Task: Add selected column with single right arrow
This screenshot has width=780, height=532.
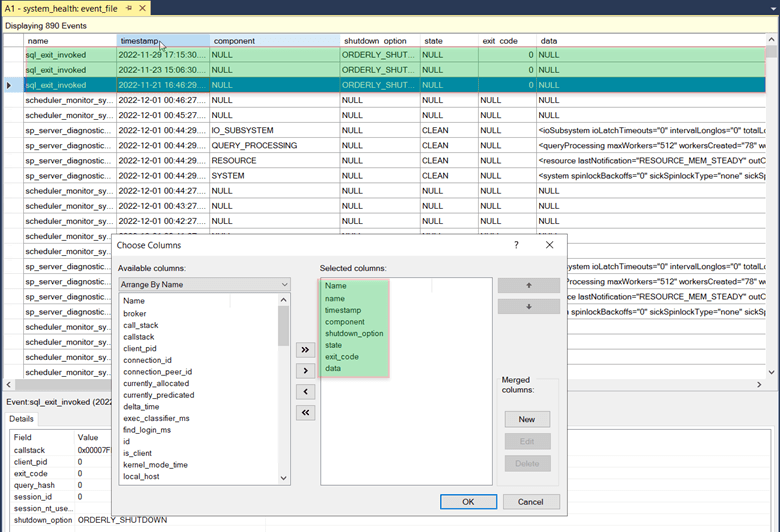Action: coord(305,371)
